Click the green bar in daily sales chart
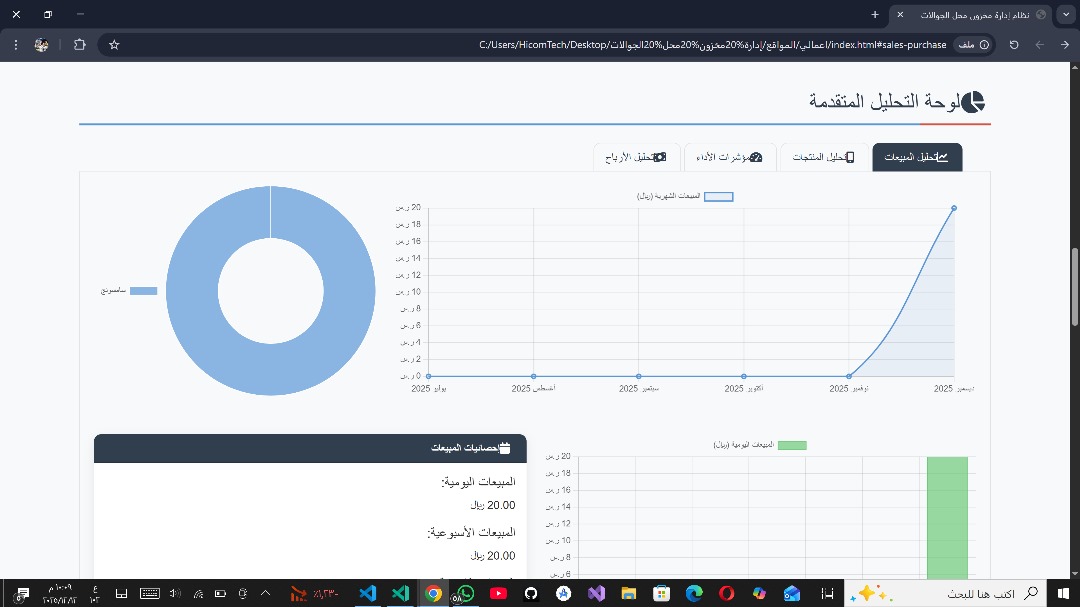This screenshot has width=1080, height=607. pyautogui.click(x=947, y=517)
